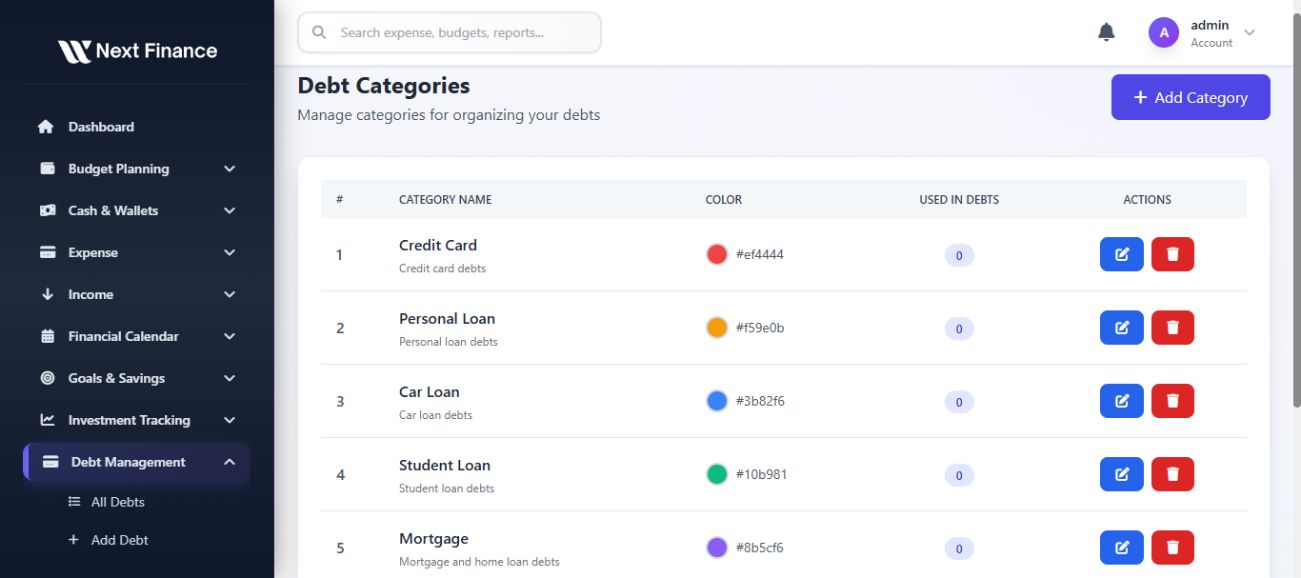The width and height of the screenshot is (1301, 578).
Task: Expand Cash & Wallets chevron
Action: click(x=229, y=211)
